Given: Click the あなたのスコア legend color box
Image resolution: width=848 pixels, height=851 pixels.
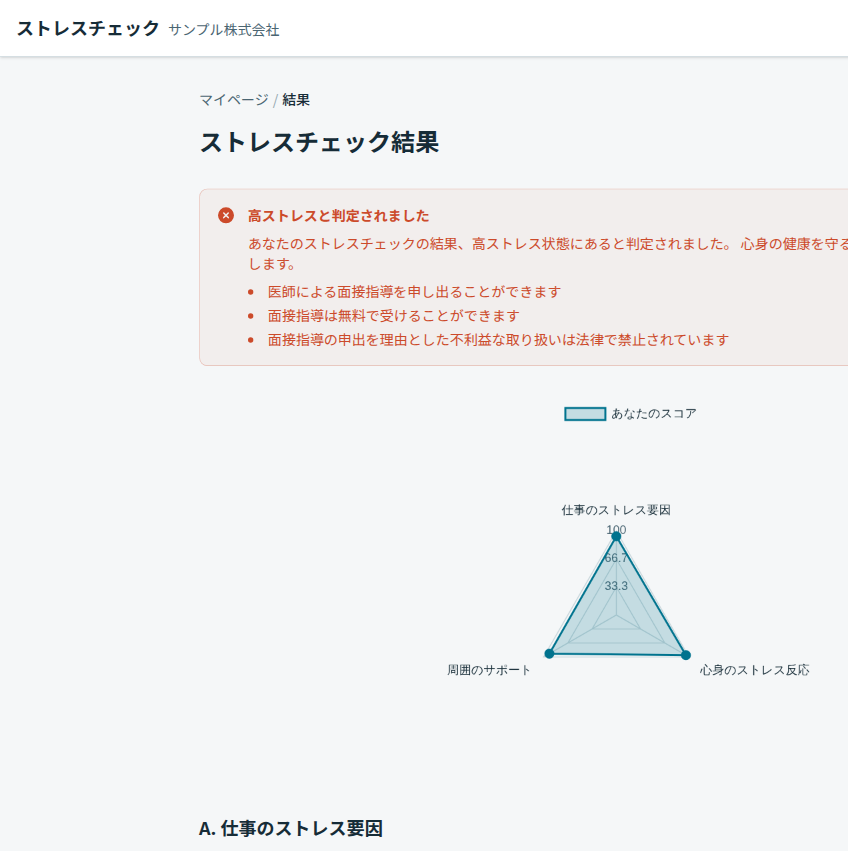Looking at the screenshot, I should click(585, 414).
